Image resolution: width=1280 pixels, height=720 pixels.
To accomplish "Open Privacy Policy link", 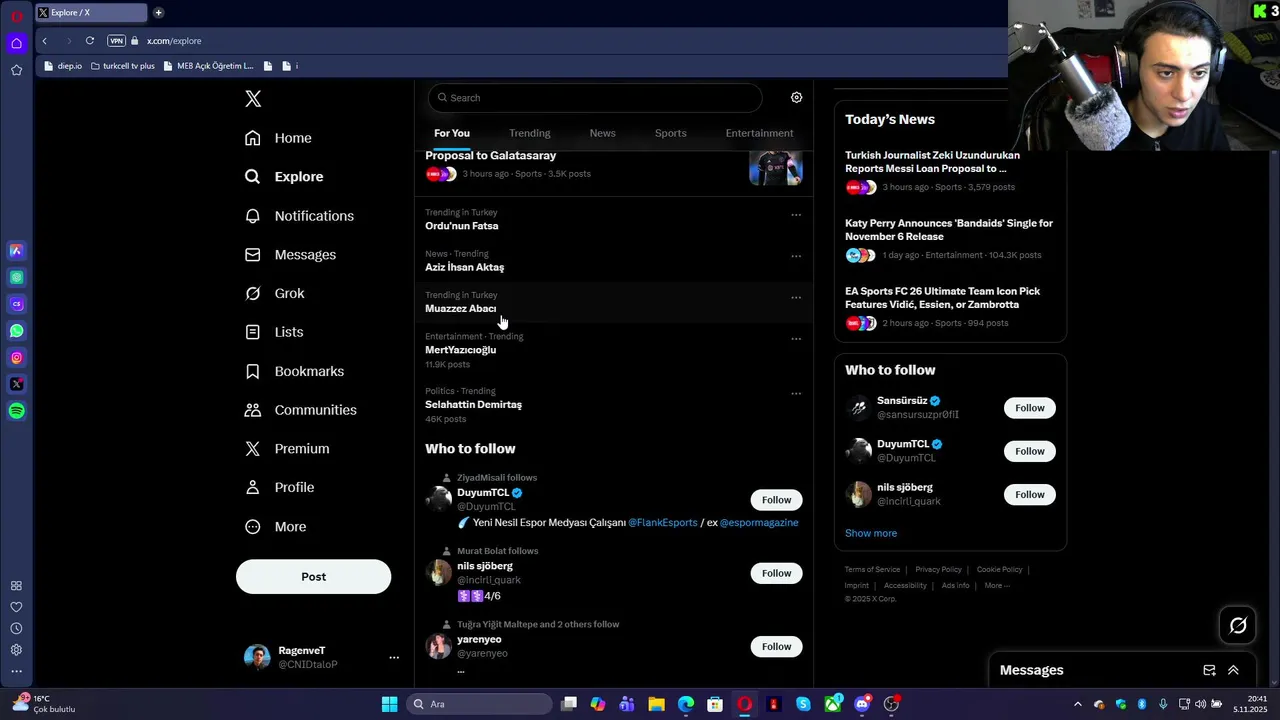I will (938, 570).
